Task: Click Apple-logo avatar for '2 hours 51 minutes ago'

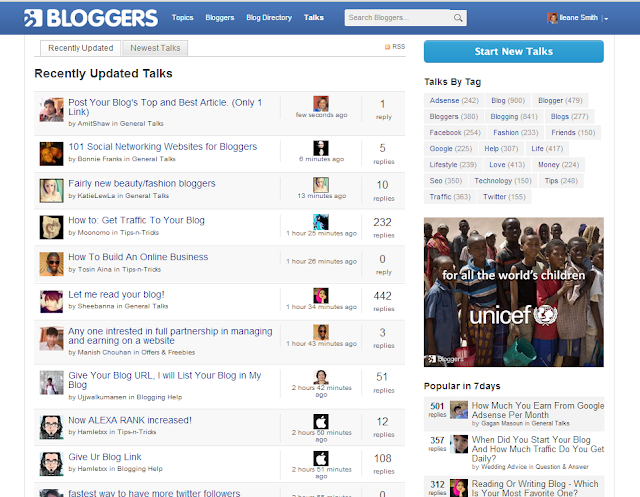Action: (321, 458)
